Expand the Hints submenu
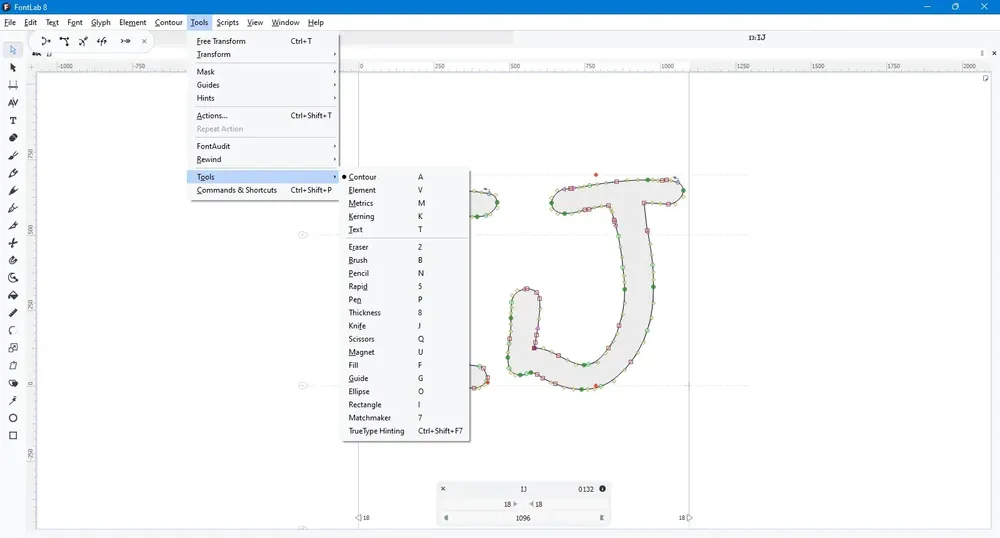The height and width of the screenshot is (538, 1000). tap(264, 98)
